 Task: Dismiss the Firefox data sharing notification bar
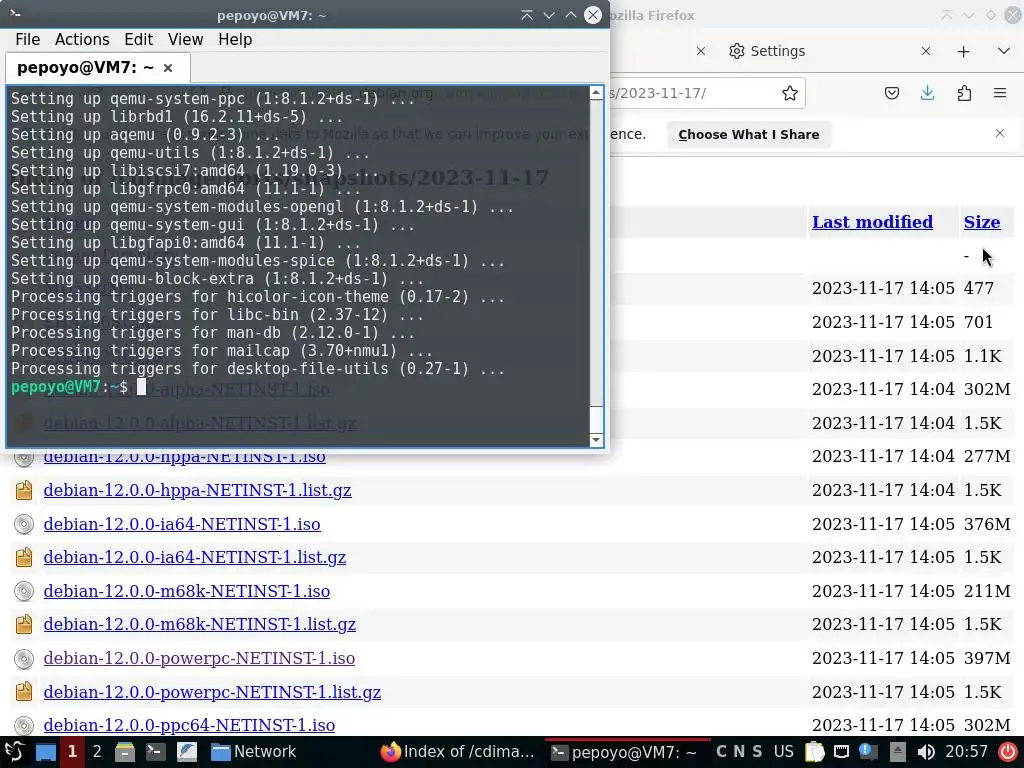pyautogui.click(x=1000, y=133)
